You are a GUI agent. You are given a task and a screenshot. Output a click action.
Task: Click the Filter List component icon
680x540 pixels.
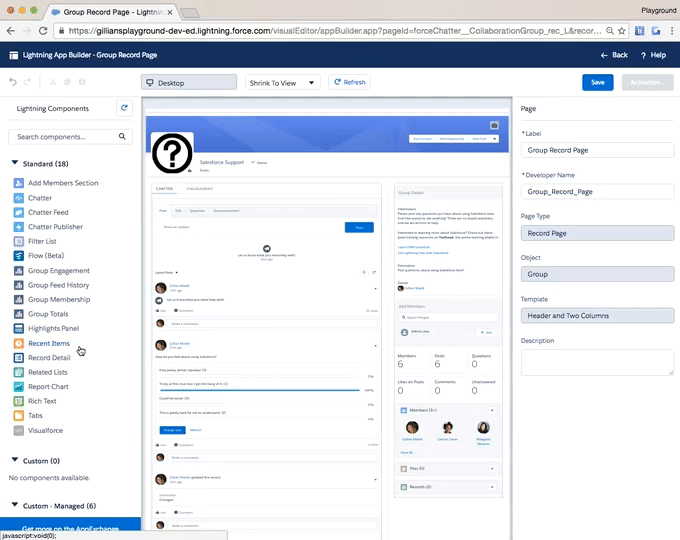coord(19,241)
